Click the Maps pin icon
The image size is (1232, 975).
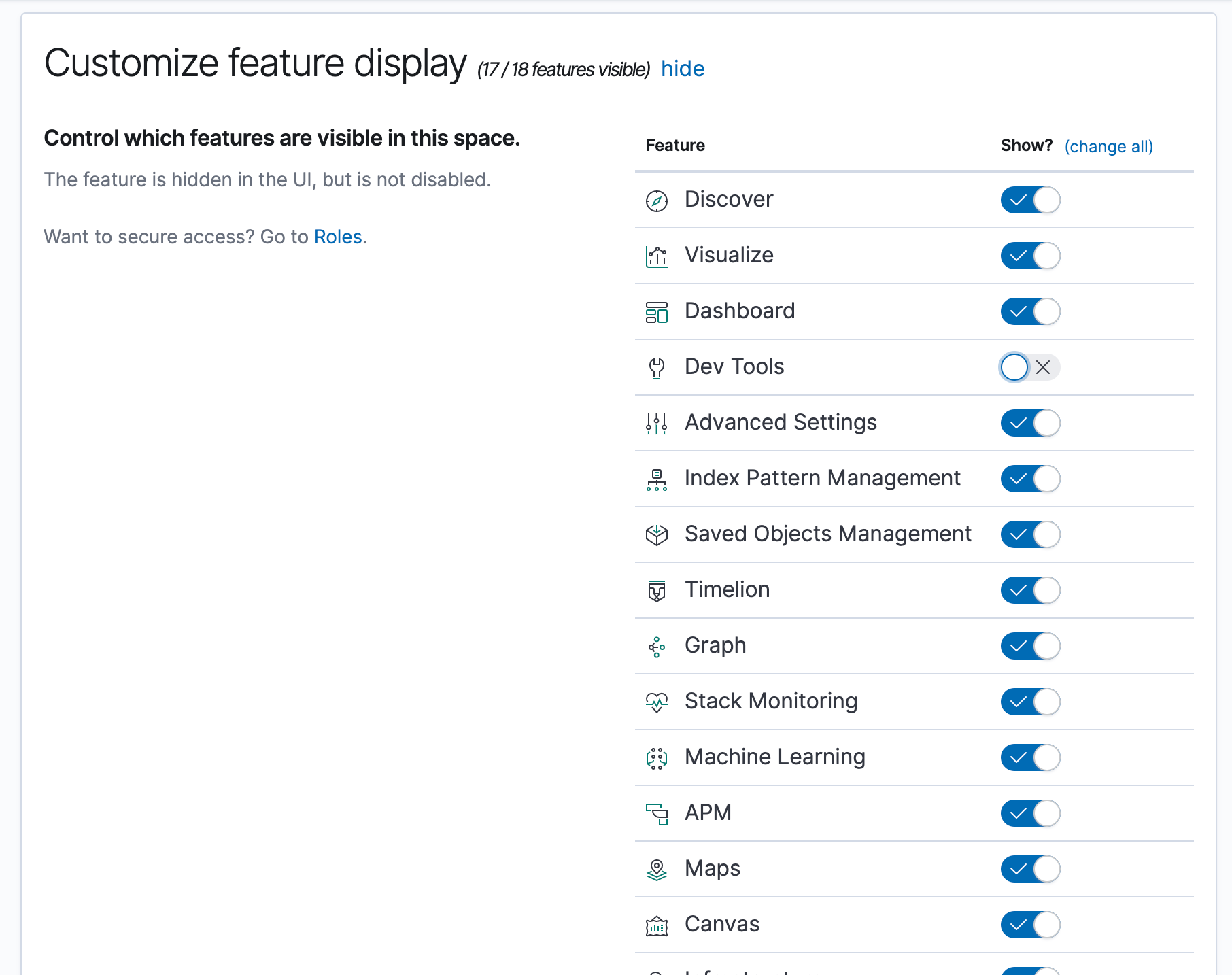point(656,870)
